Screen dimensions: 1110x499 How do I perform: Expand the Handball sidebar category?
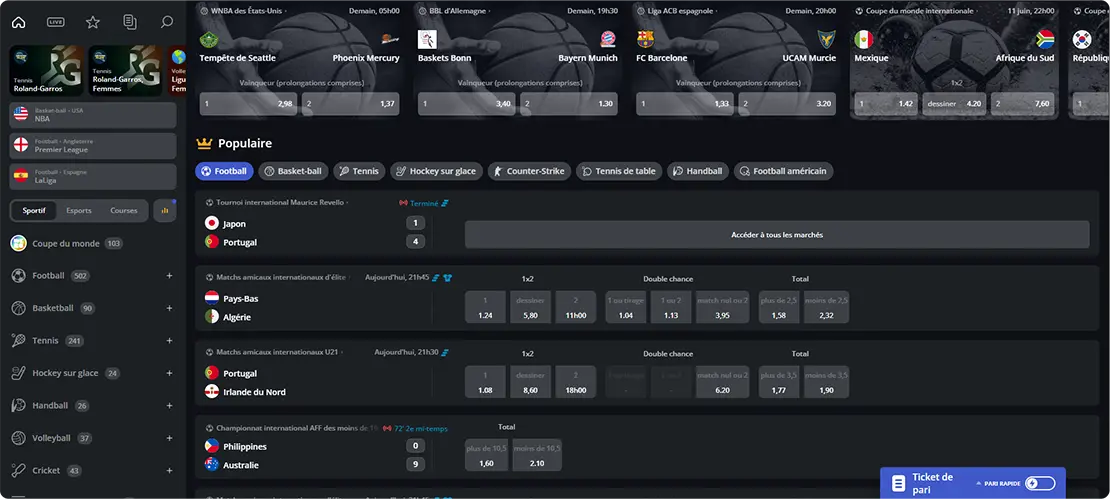point(169,406)
